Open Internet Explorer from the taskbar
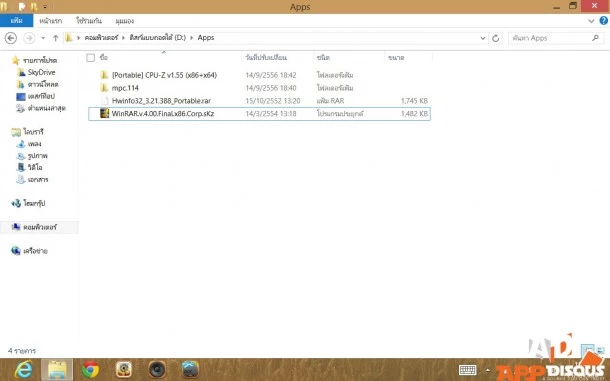Screen dimensions: 610x381 [24, 369]
